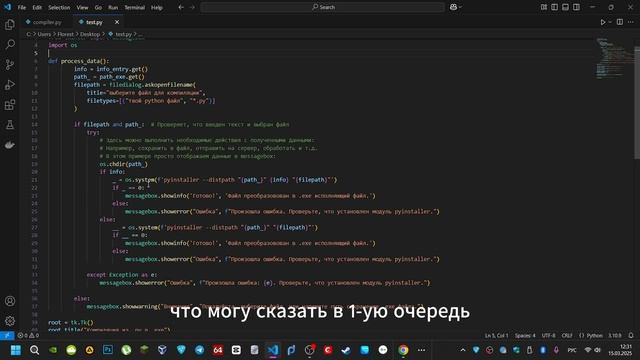Click the breadcrumb ellipsis after test.py
The height and width of the screenshot is (360, 640).
(140, 34)
